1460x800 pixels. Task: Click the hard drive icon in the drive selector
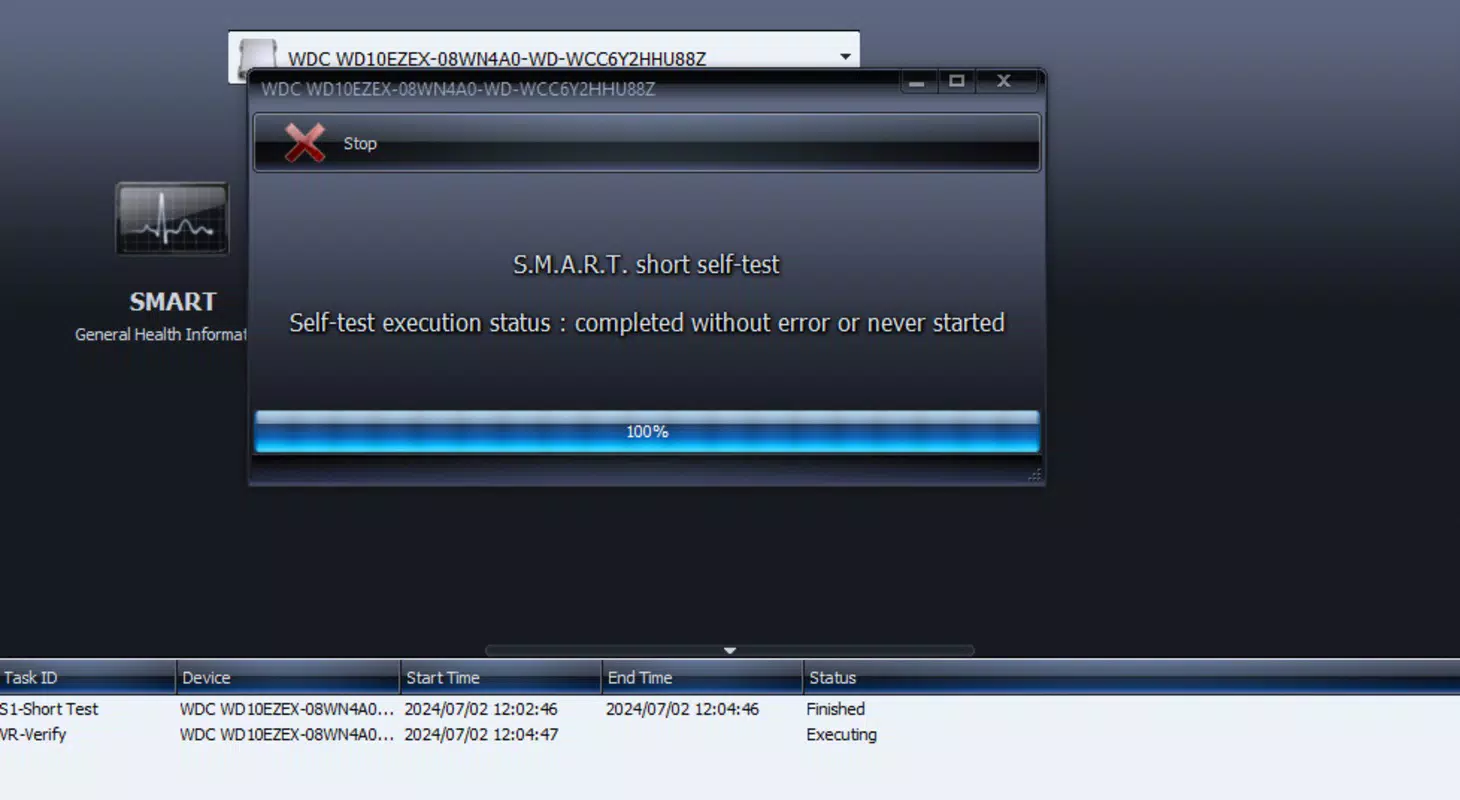[258, 56]
